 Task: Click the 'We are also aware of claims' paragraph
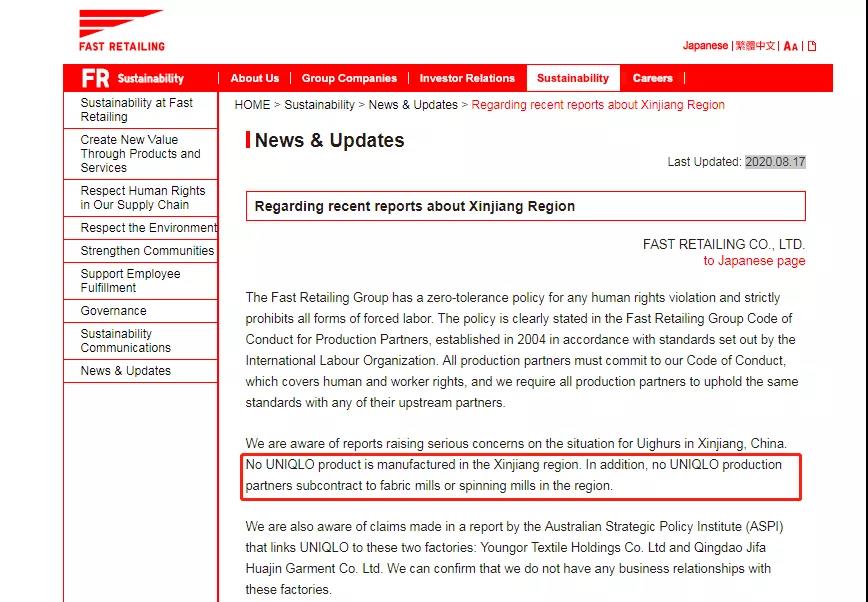tap(514, 558)
